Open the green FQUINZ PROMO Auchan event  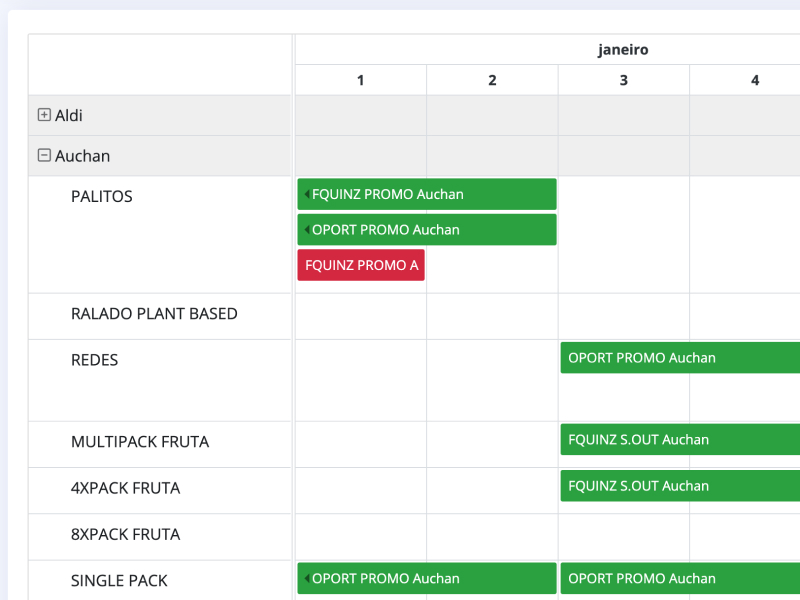430,194
